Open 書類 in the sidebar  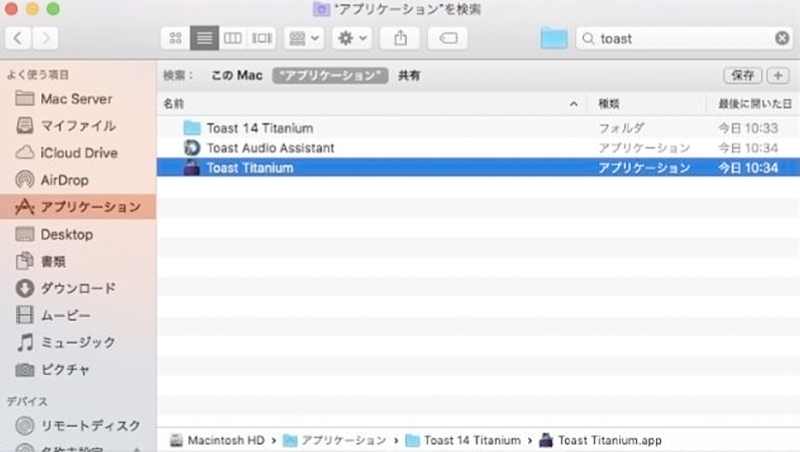tap(78, 261)
